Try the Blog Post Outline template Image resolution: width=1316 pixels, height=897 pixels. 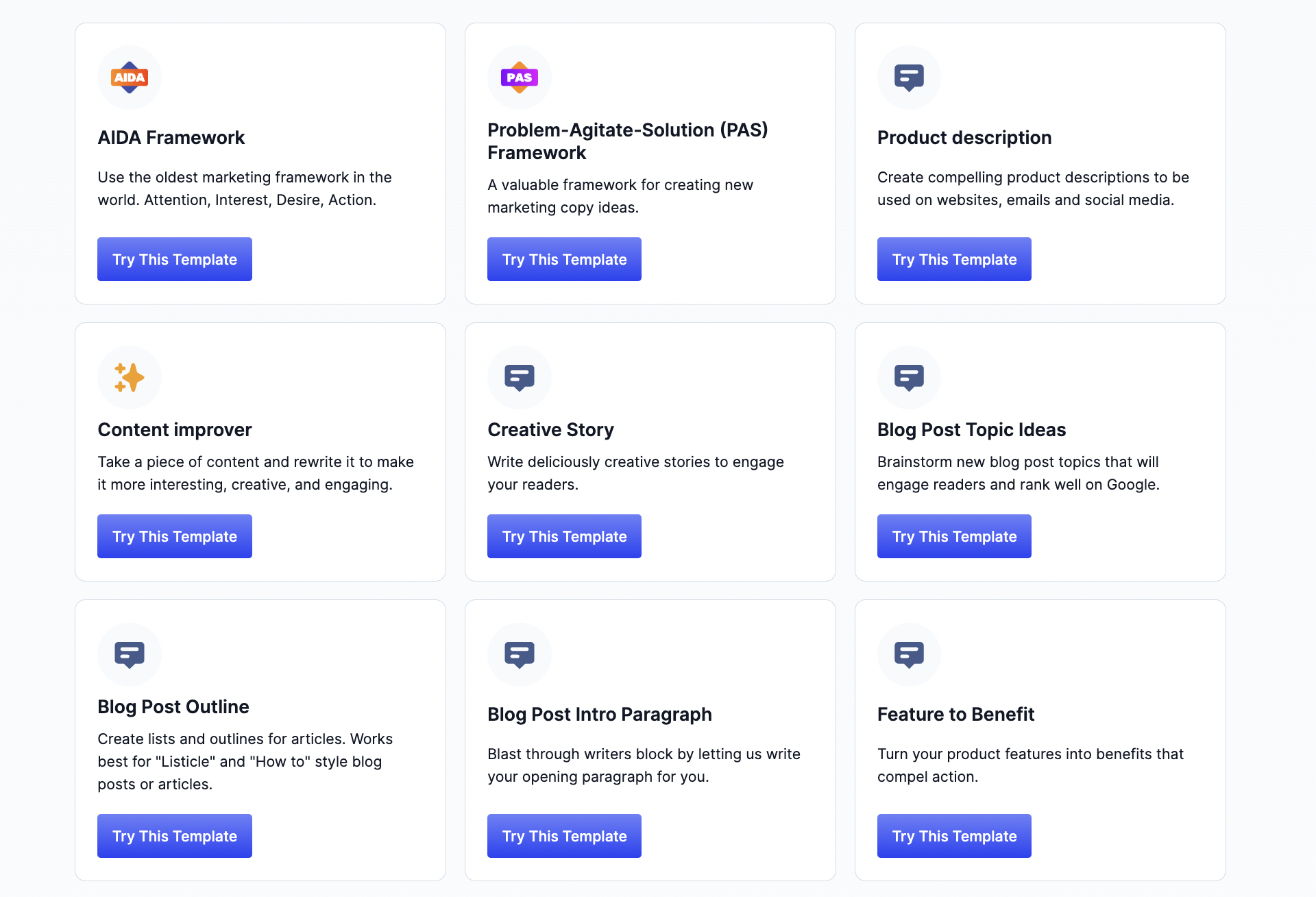pyautogui.click(x=174, y=836)
